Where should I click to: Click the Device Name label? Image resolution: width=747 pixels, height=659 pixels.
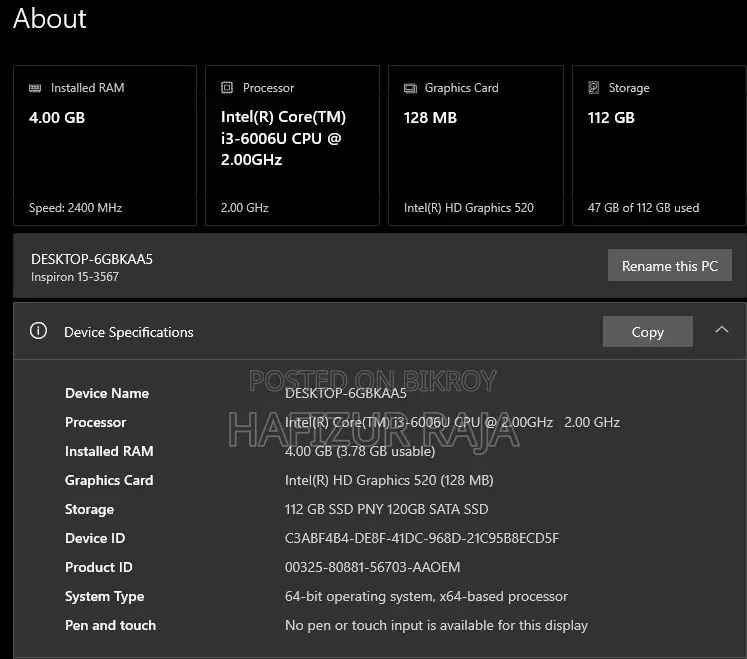coord(107,393)
